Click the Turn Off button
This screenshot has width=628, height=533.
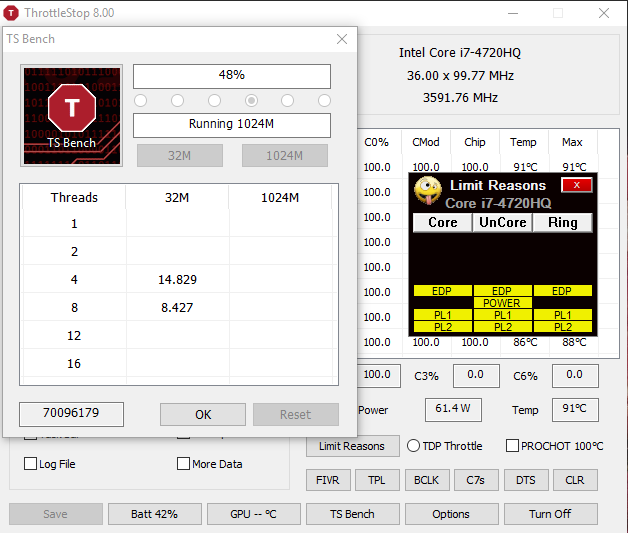pyautogui.click(x=551, y=514)
